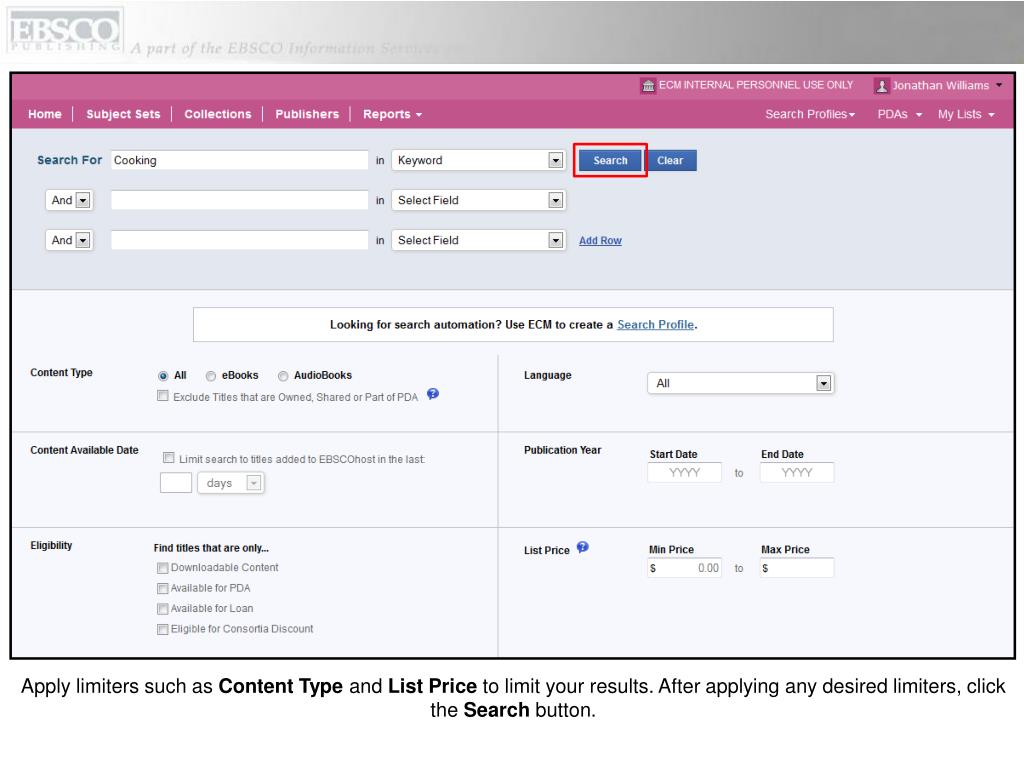Open the third row Select Field dropdown
The height and width of the screenshot is (768, 1024).
[478, 240]
